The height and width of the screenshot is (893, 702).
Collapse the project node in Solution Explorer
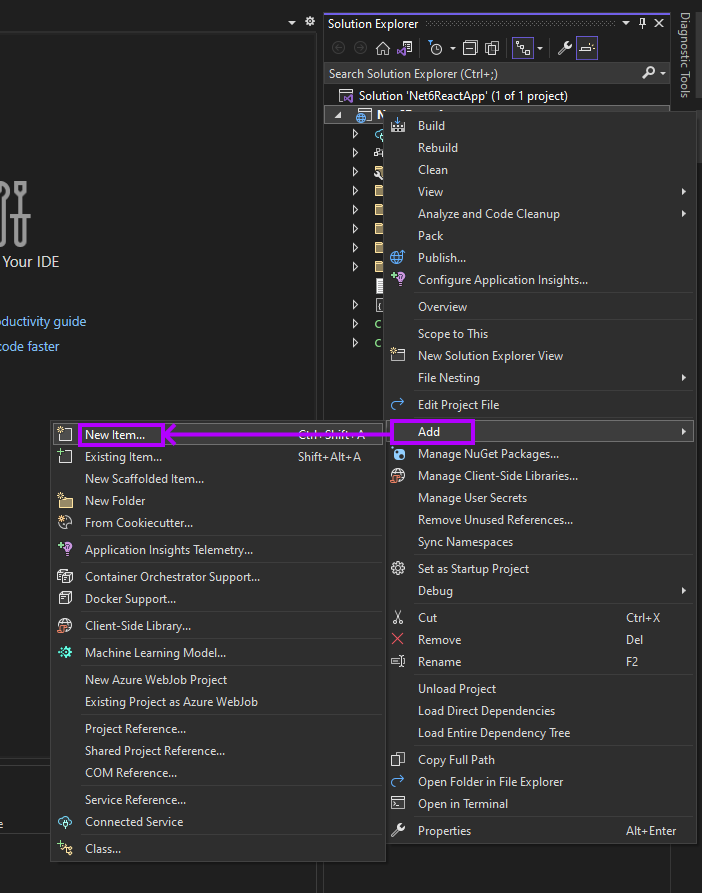pos(338,116)
